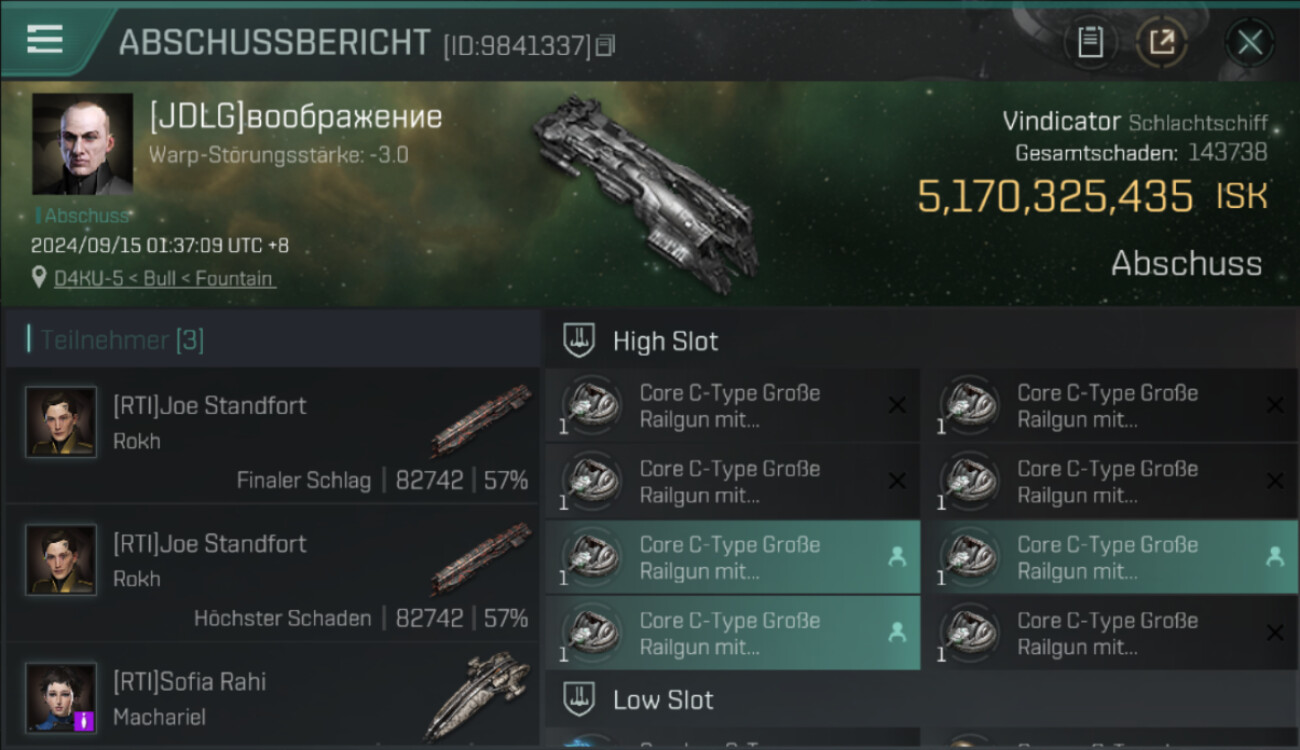Select first left Core C-Type Railgun item
Viewport: 1300px width, 750px height.
click(732, 405)
